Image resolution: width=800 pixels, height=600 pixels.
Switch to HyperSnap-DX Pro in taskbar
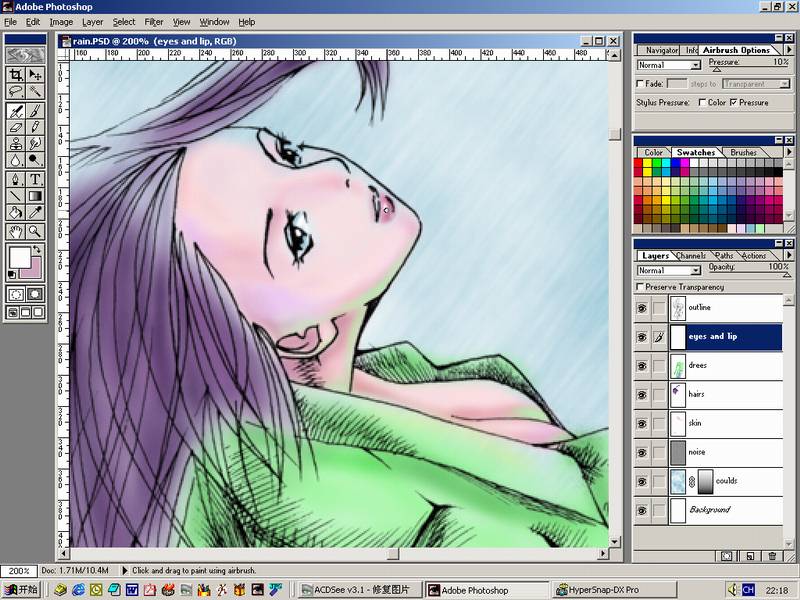click(x=614, y=590)
